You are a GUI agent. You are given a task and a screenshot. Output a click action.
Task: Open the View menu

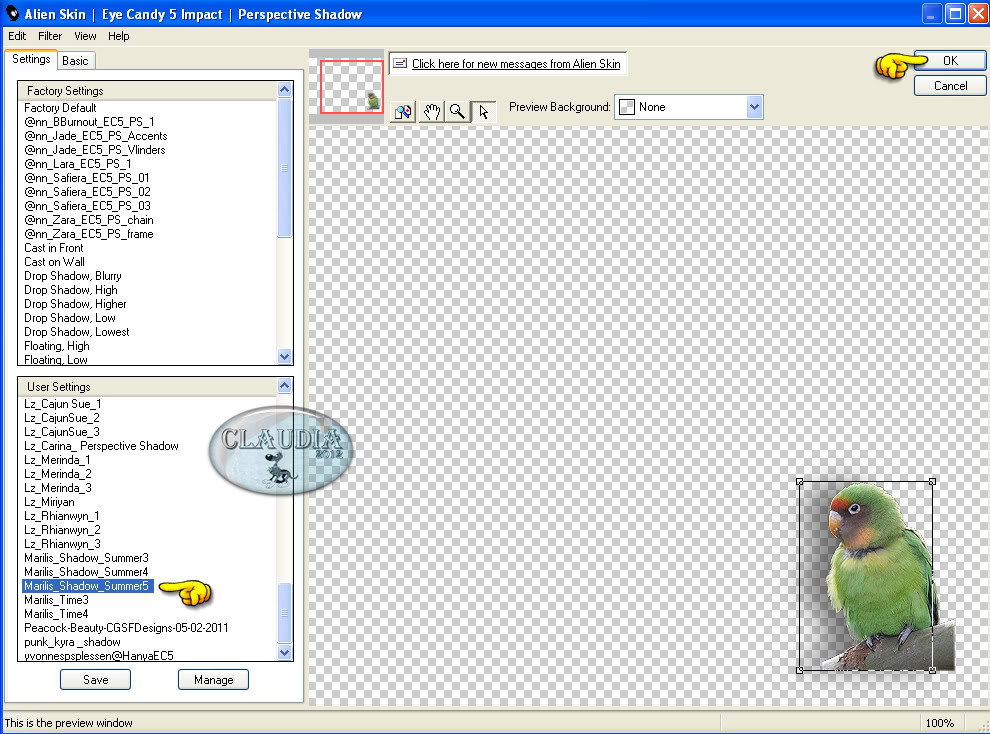coord(85,36)
